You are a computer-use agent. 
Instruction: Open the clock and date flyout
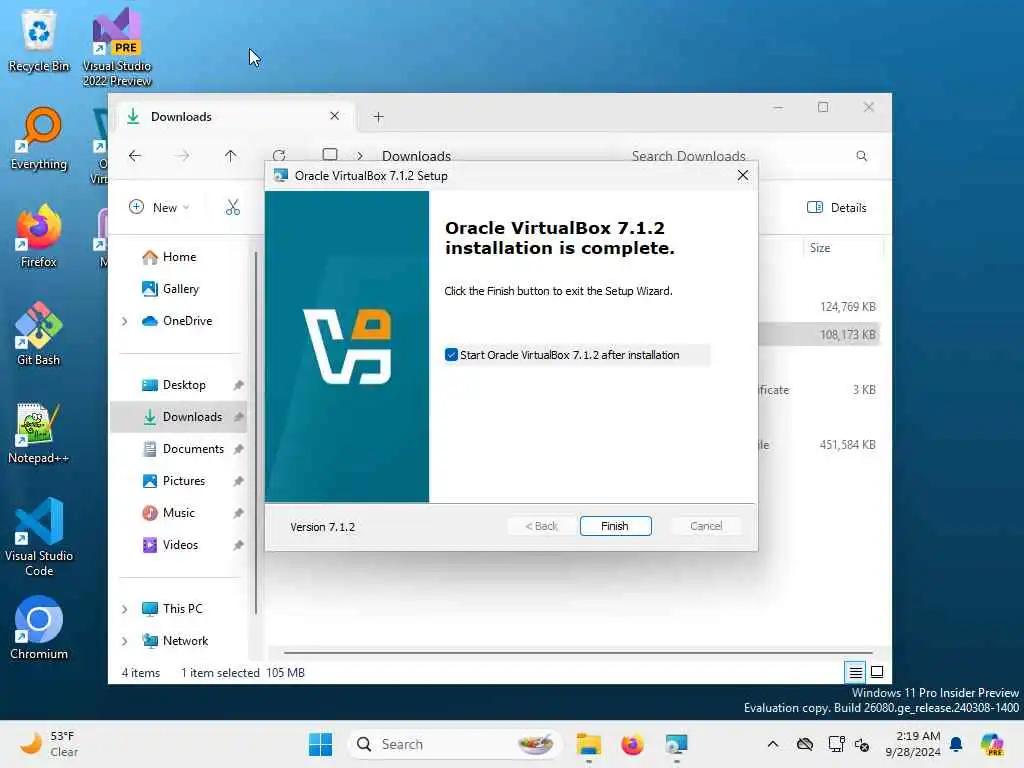point(912,744)
